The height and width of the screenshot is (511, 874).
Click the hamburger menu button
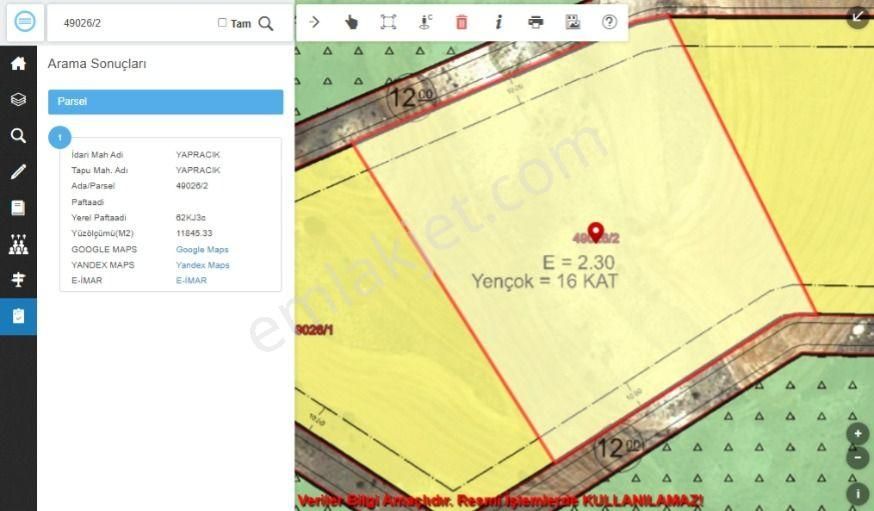[x=25, y=22]
